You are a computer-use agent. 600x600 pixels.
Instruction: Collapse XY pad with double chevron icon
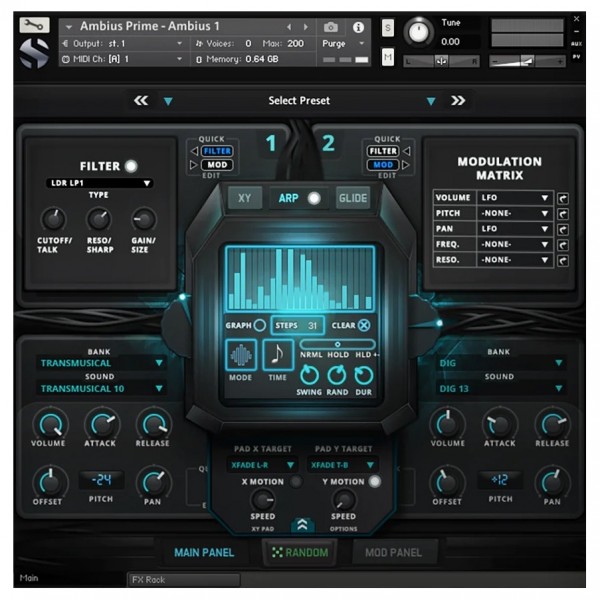[x=302, y=525]
